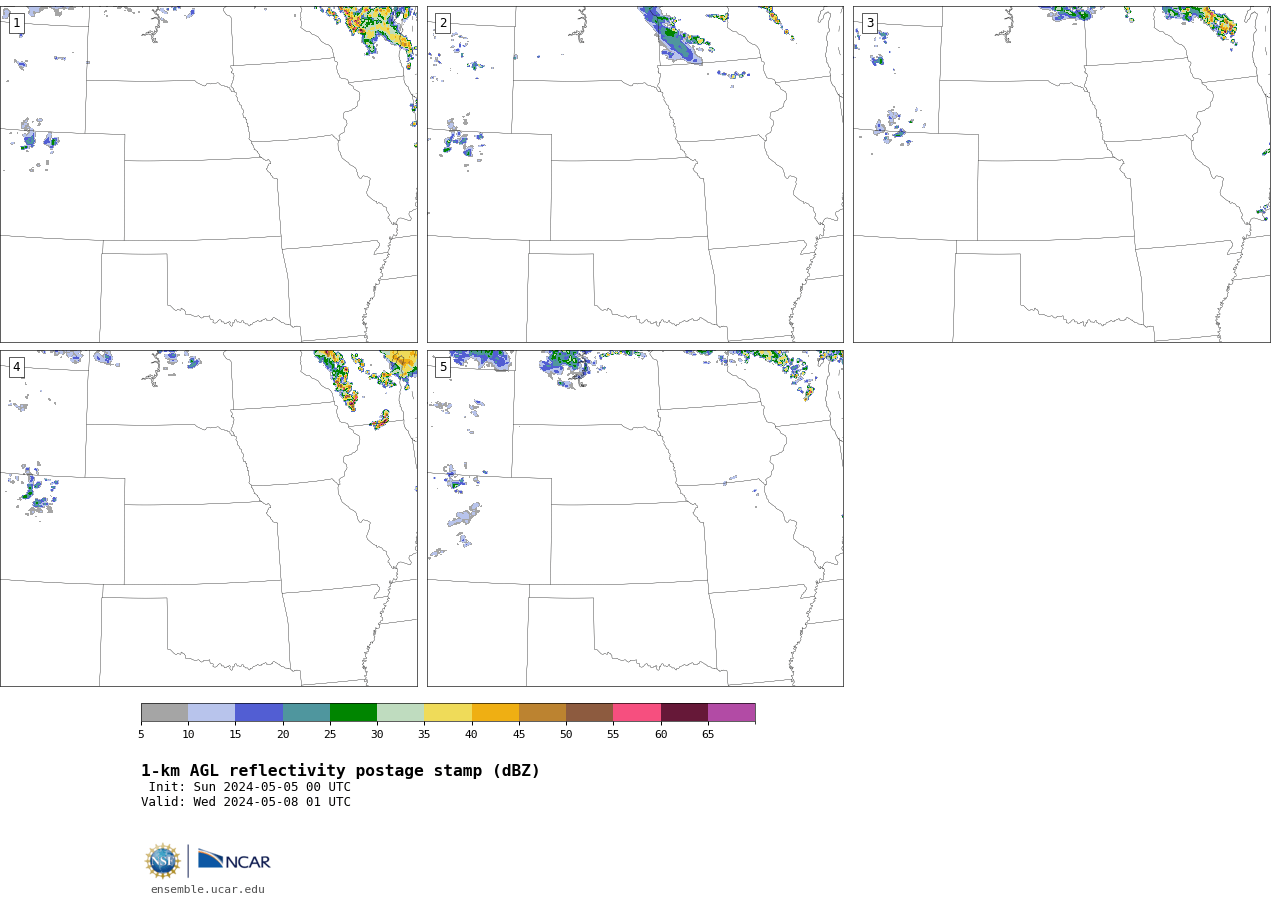Open ensemble member 5 postage stamp map
Image resolution: width=1280 pixels, height=901 pixels.
[x=635, y=518]
